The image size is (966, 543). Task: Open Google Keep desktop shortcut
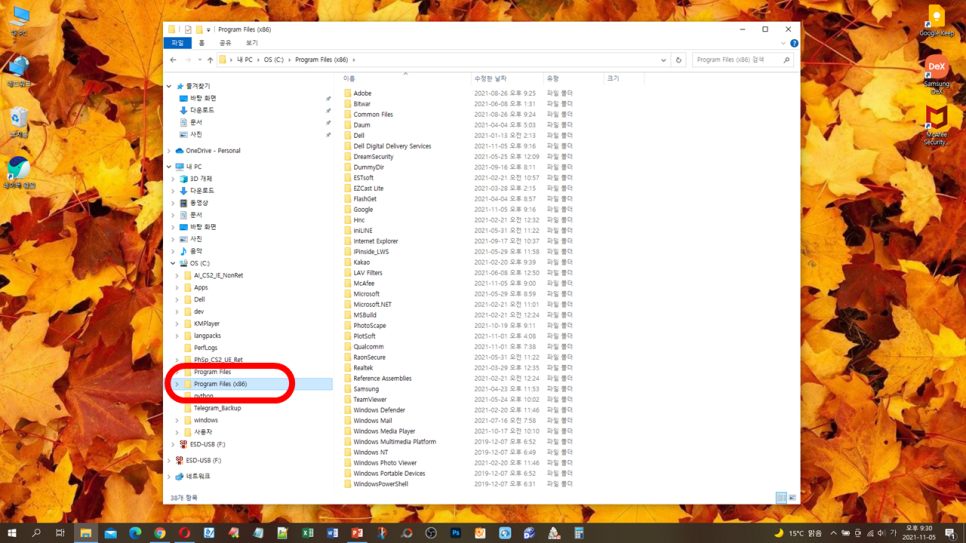(x=936, y=21)
